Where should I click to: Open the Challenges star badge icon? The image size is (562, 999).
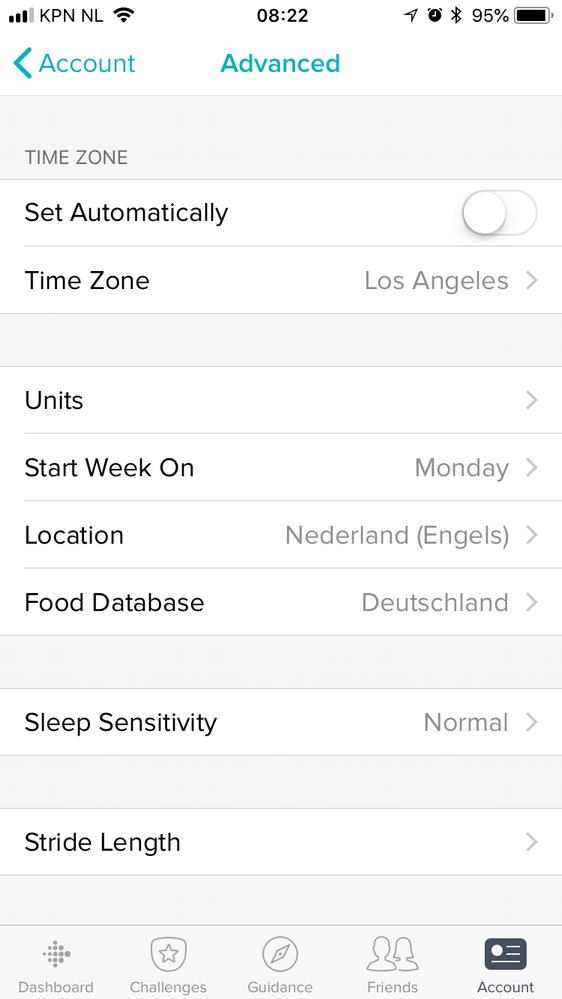click(x=168, y=954)
